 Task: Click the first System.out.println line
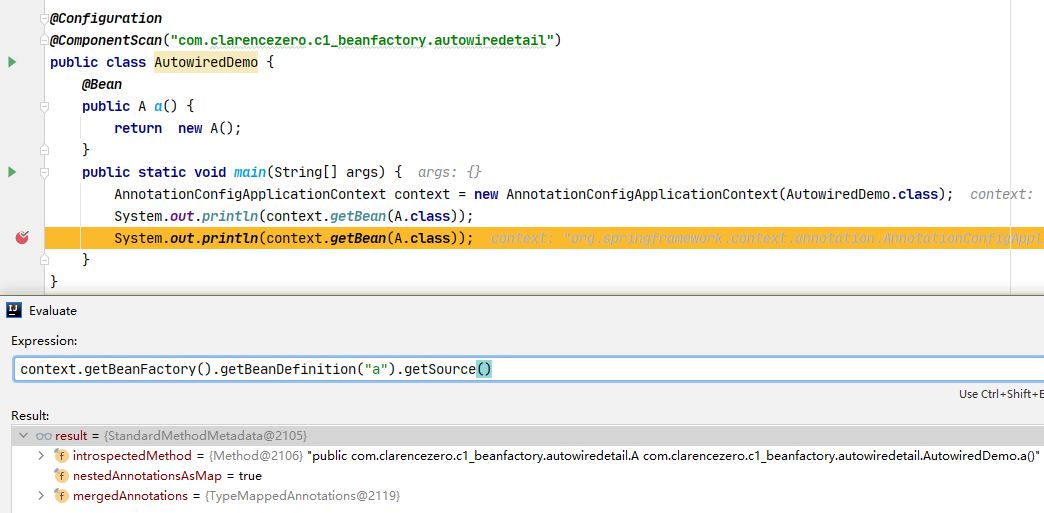click(x=294, y=217)
